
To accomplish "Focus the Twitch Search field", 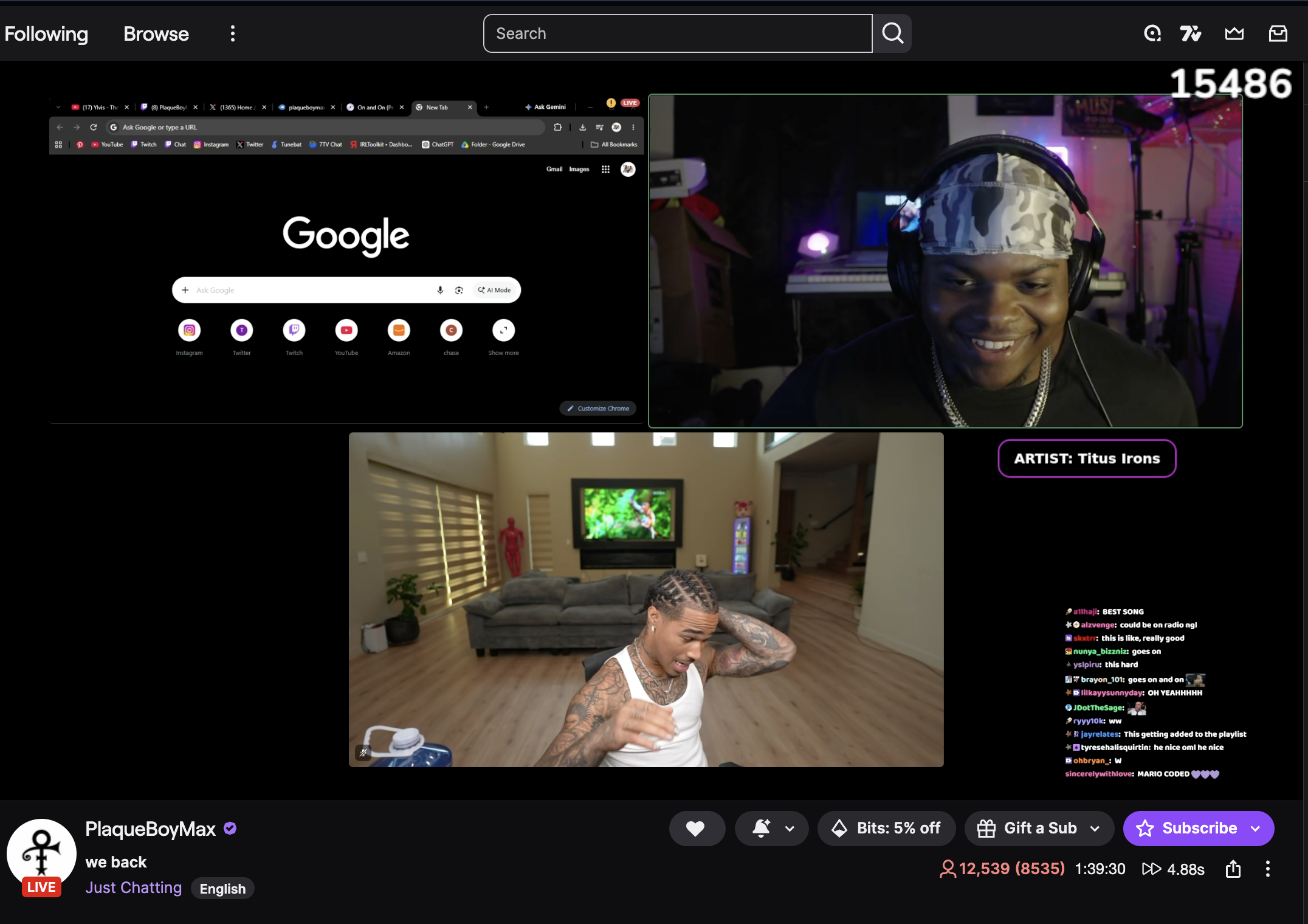I will pyautogui.click(x=678, y=33).
